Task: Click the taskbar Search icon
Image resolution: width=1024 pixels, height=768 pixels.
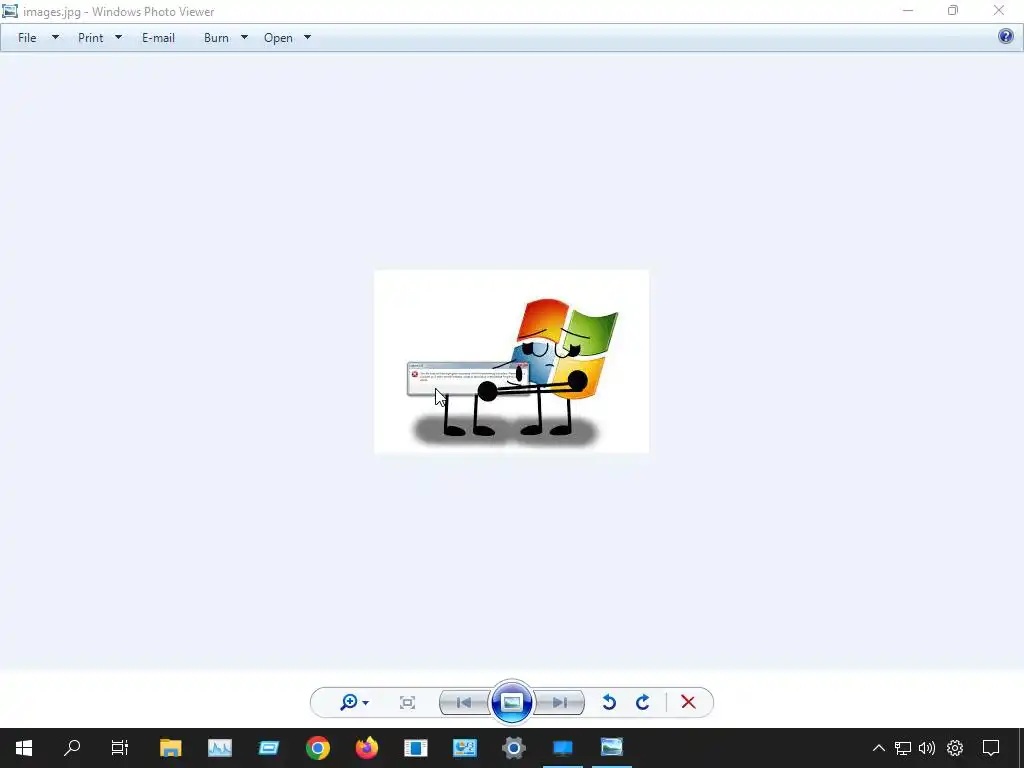Action: (72, 748)
